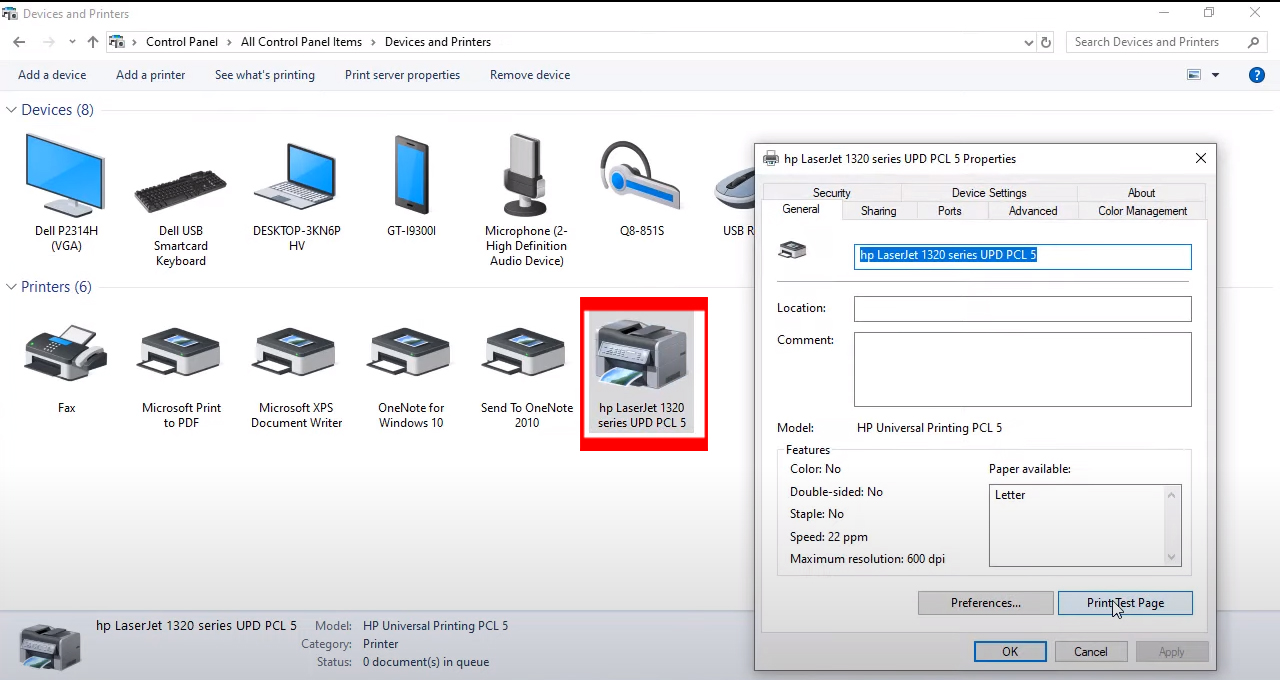Click paper list scrollbar up arrow
This screenshot has width=1280, height=680.
(x=1172, y=494)
